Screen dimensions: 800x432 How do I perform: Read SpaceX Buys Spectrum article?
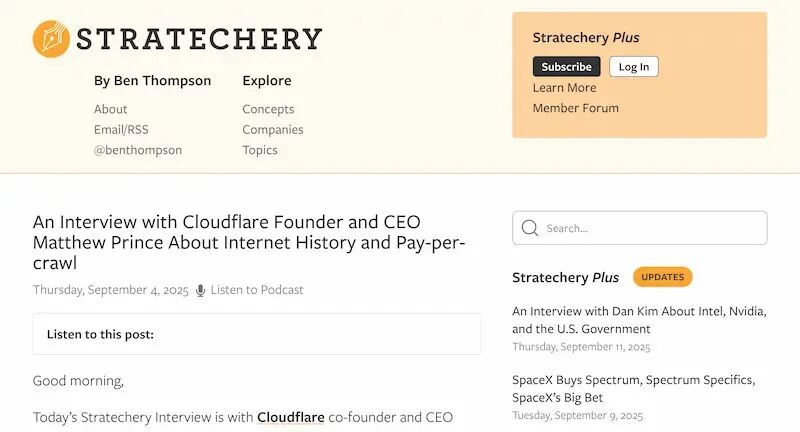coord(634,389)
